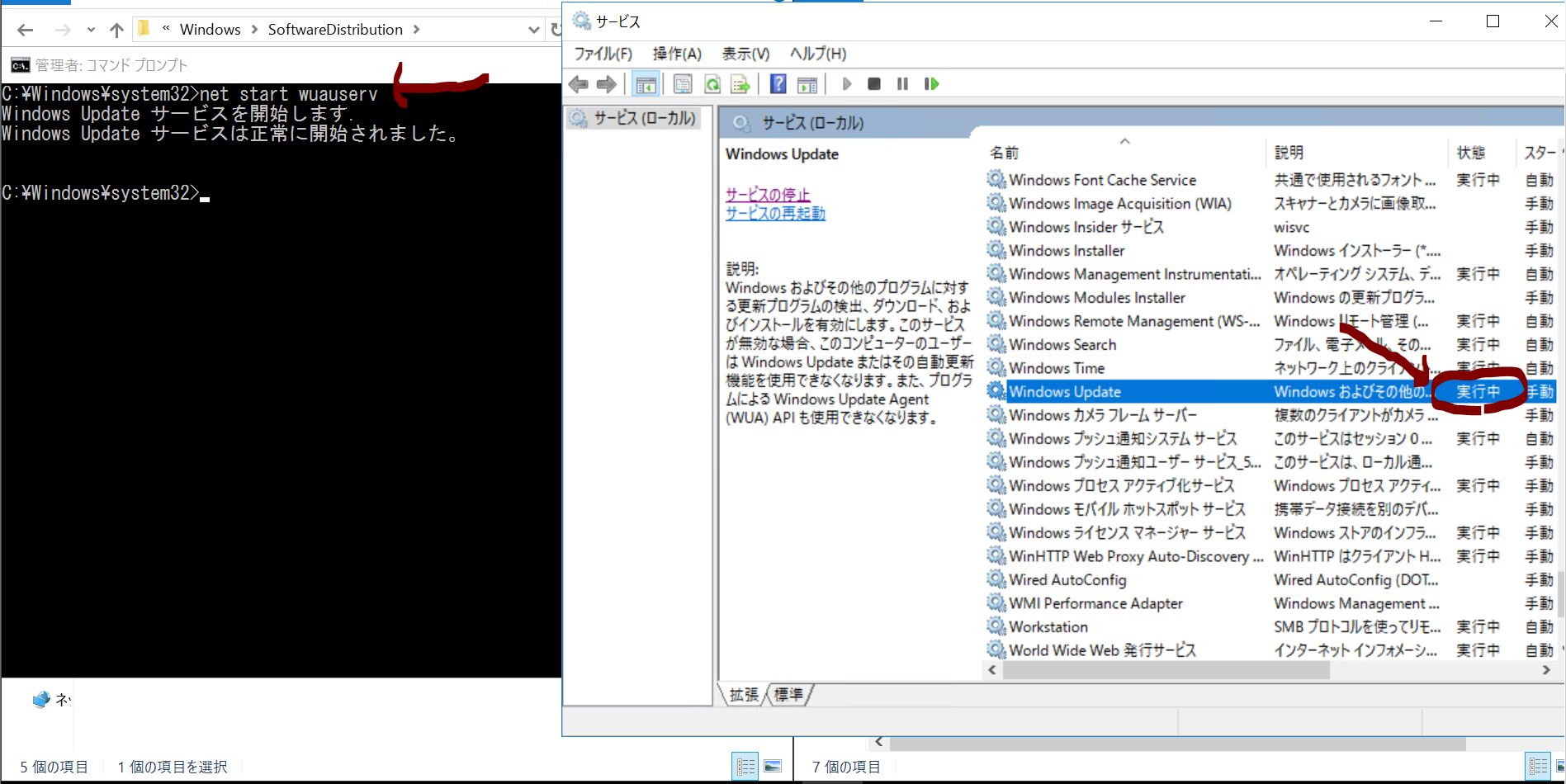
Task: Switch to large icons view in Explorer
Action: (x=773, y=767)
